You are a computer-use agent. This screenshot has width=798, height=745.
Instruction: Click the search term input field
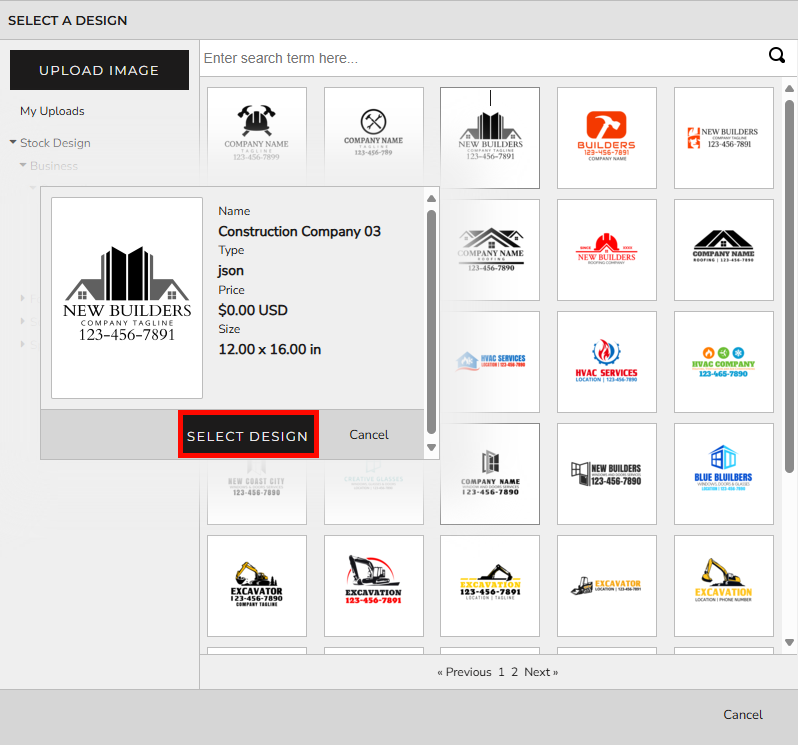[x=480, y=58]
